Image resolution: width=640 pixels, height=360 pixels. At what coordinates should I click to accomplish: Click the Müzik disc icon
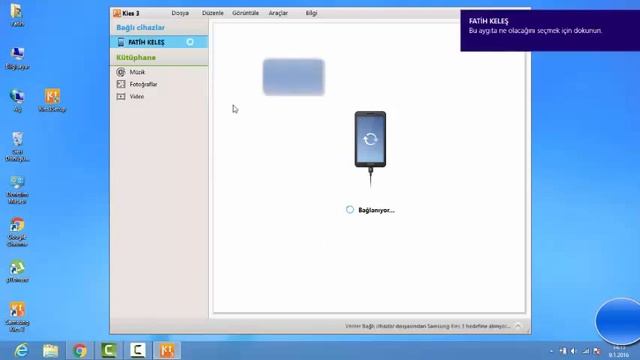[x=121, y=72]
